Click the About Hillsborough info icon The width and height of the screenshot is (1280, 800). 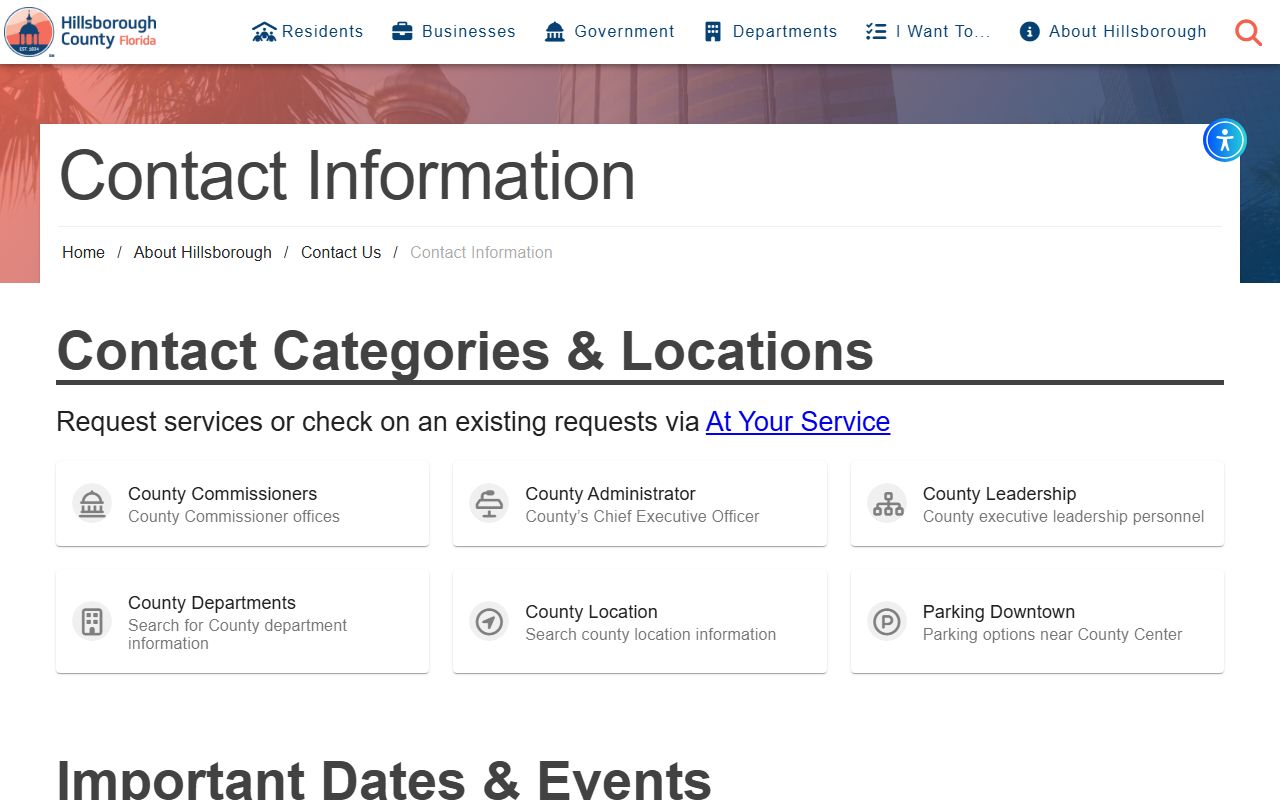point(1030,32)
